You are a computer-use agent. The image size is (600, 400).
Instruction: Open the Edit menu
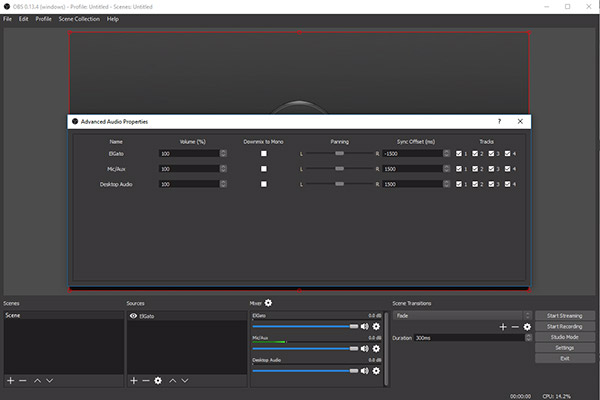23,19
